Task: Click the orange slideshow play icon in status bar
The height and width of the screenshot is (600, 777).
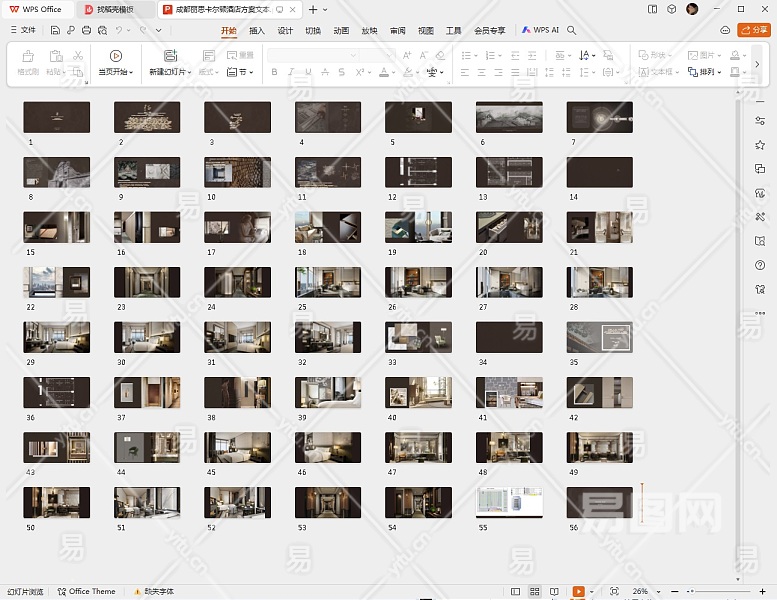Action: pos(578,592)
